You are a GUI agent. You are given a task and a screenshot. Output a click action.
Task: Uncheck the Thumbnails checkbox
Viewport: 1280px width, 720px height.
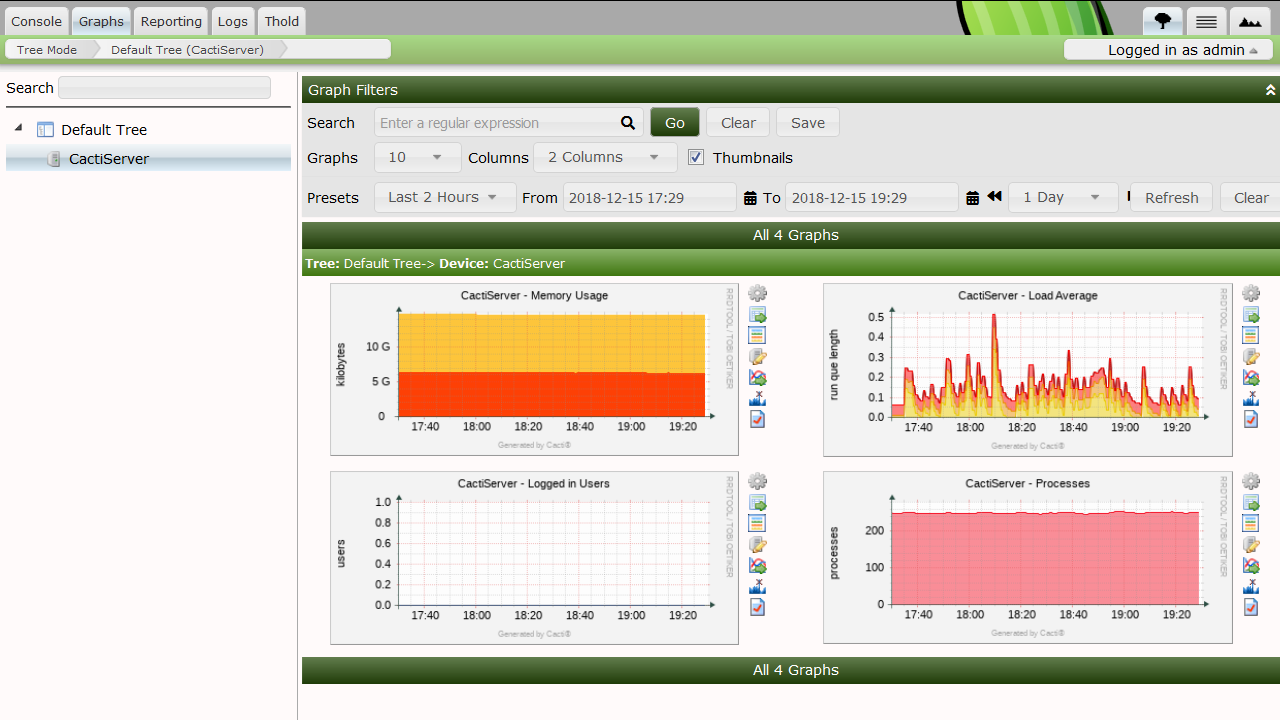[x=696, y=157]
